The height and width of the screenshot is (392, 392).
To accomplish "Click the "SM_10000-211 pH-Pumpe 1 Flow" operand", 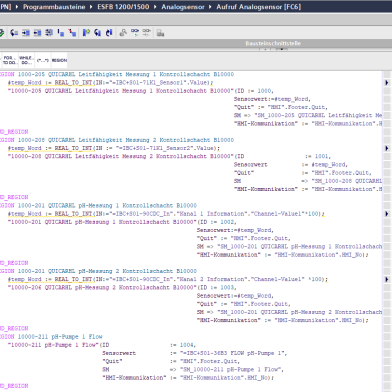I will [231, 369].
